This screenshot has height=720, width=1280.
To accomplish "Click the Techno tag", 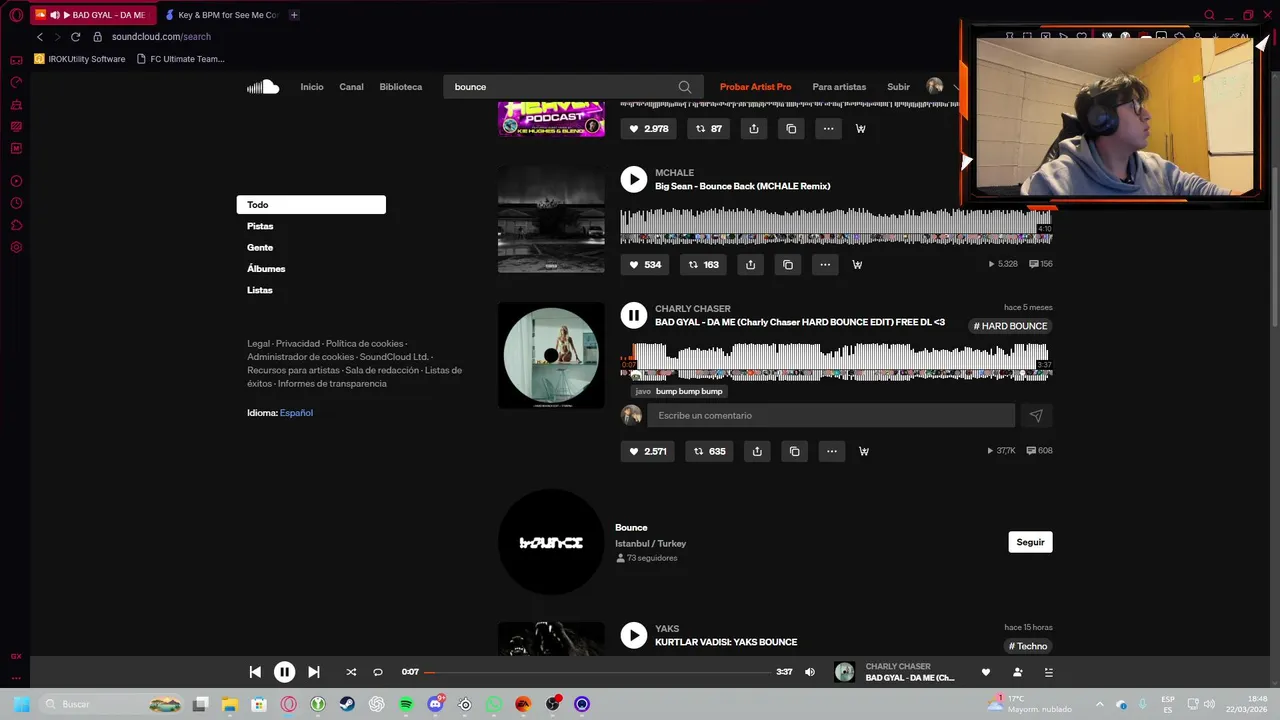I will tap(1028, 646).
